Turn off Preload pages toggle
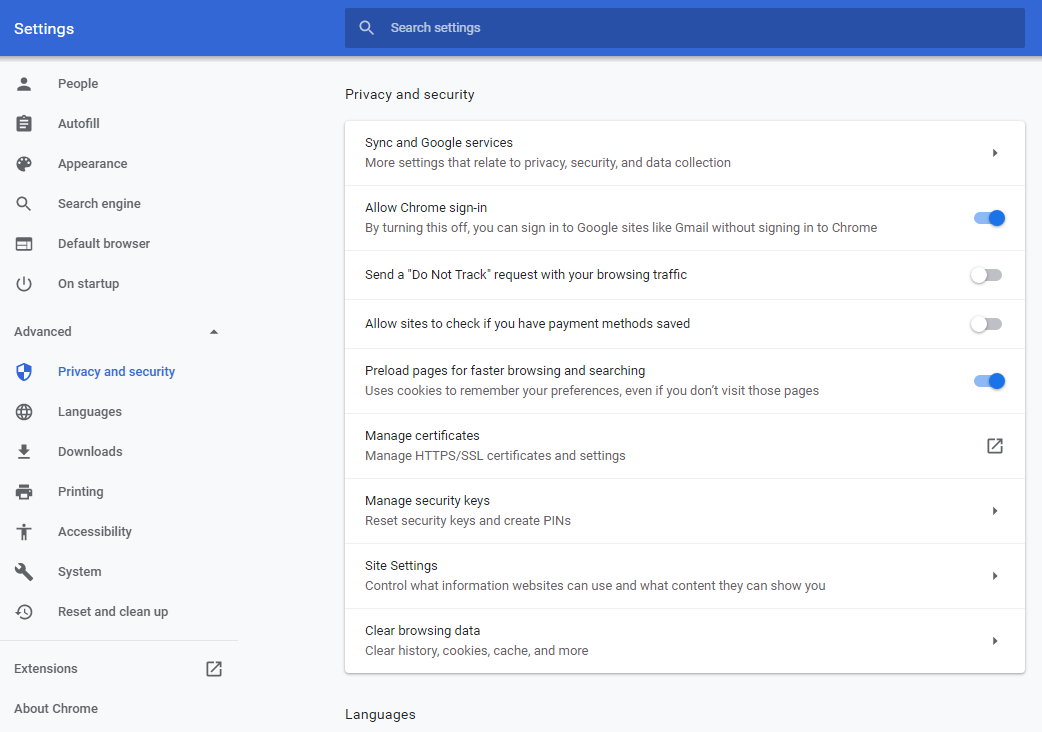The height and width of the screenshot is (732, 1042). [x=989, y=381]
